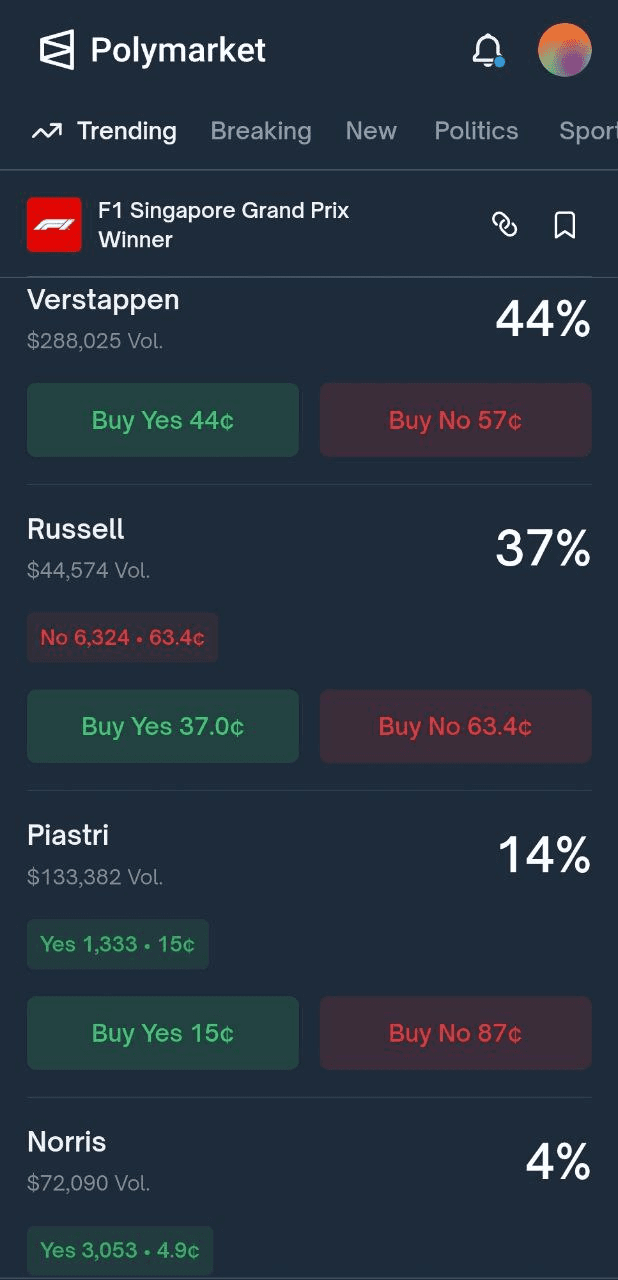
Task: Select the Trending tab
Action: point(104,131)
